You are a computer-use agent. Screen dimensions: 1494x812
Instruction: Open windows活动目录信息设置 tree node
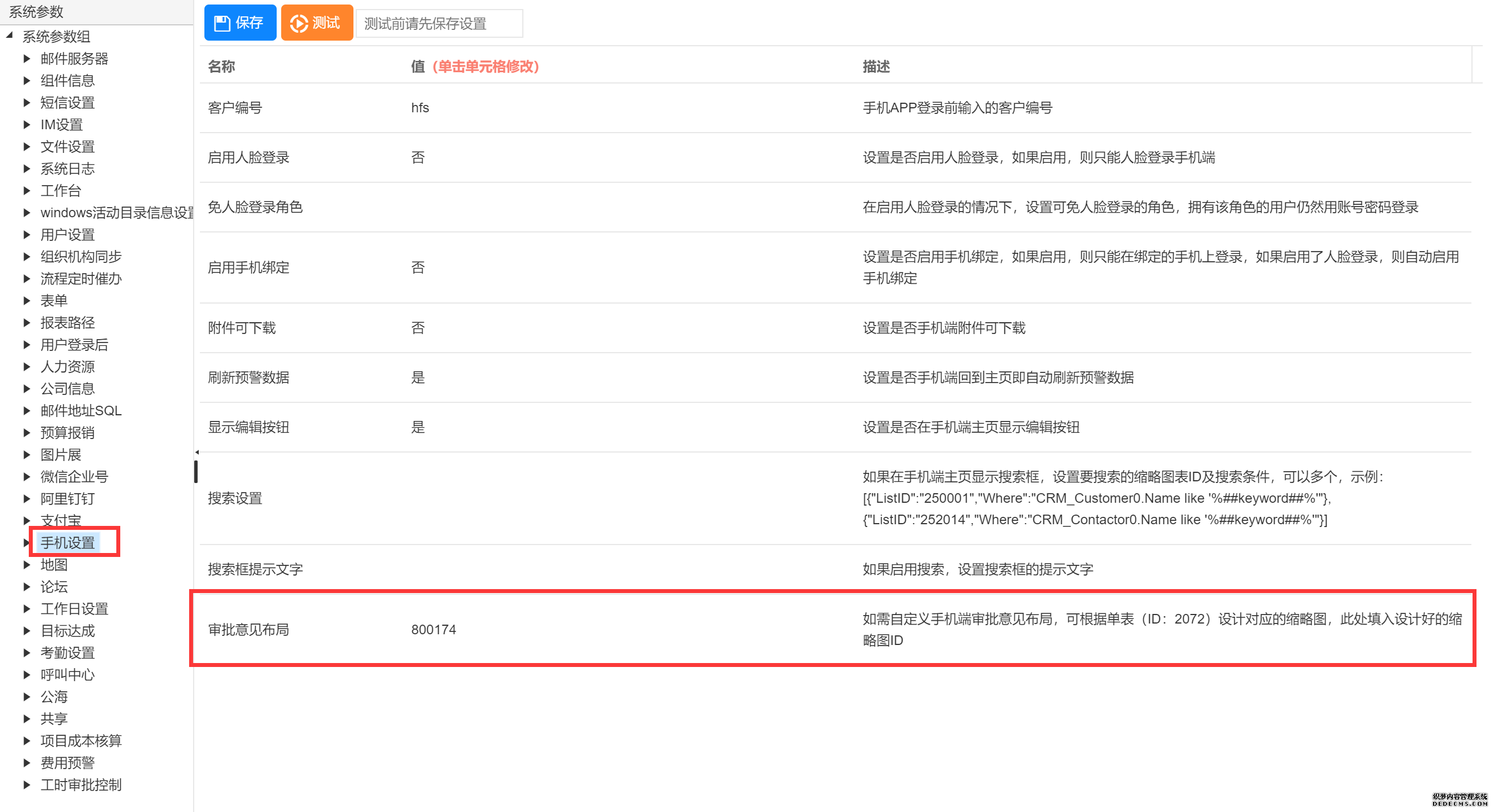[116, 213]
